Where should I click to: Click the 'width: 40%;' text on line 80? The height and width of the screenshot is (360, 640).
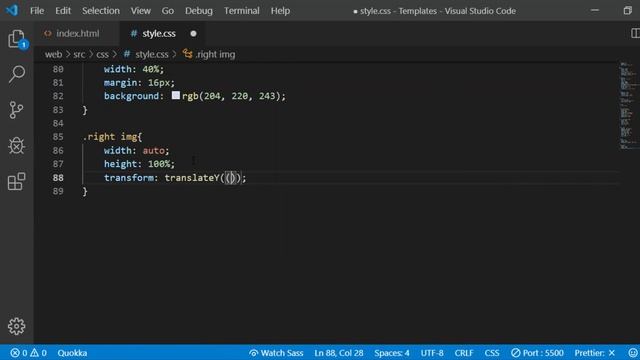134,69
